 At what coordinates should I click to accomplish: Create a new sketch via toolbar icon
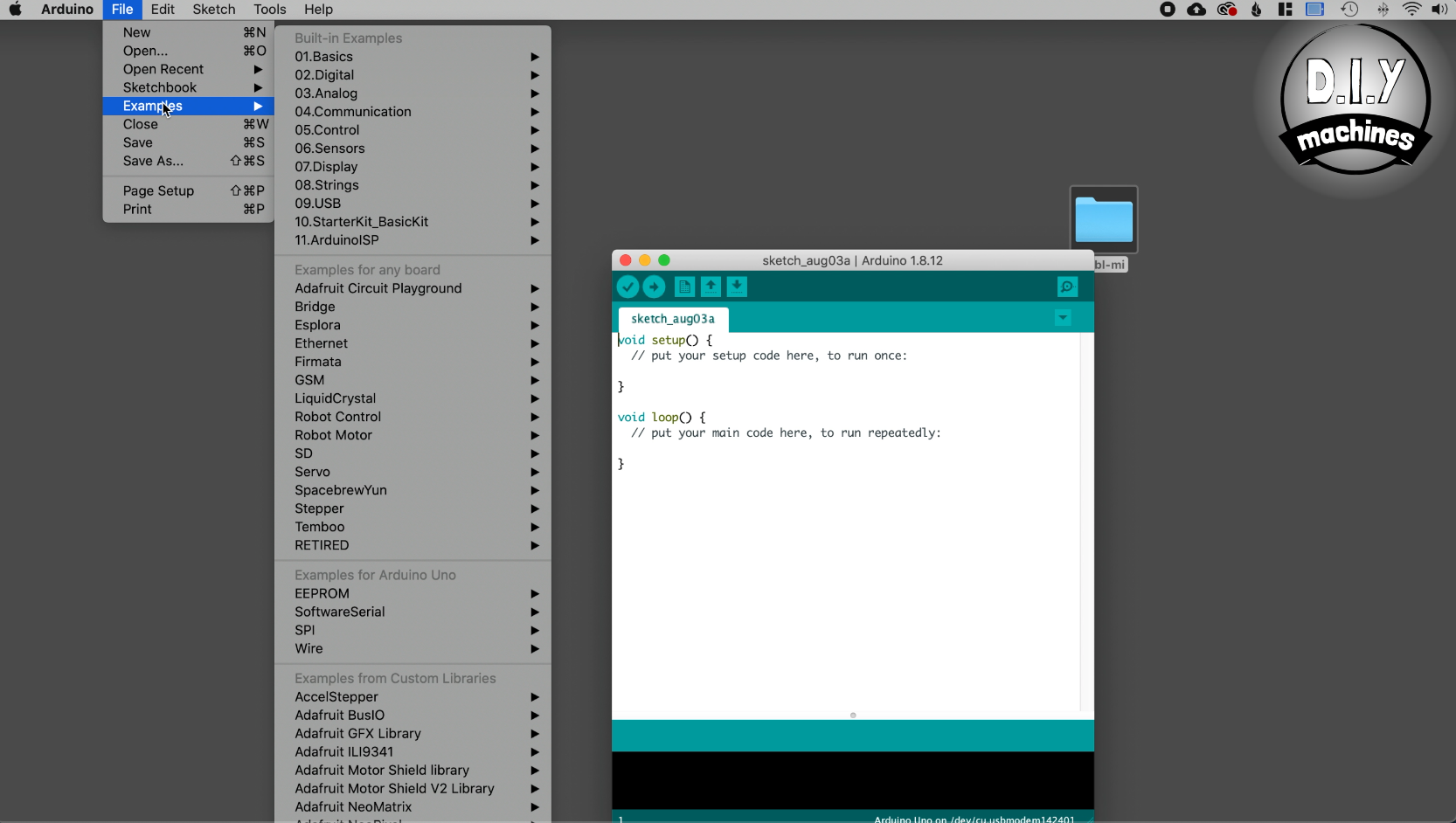pos(685,287)
